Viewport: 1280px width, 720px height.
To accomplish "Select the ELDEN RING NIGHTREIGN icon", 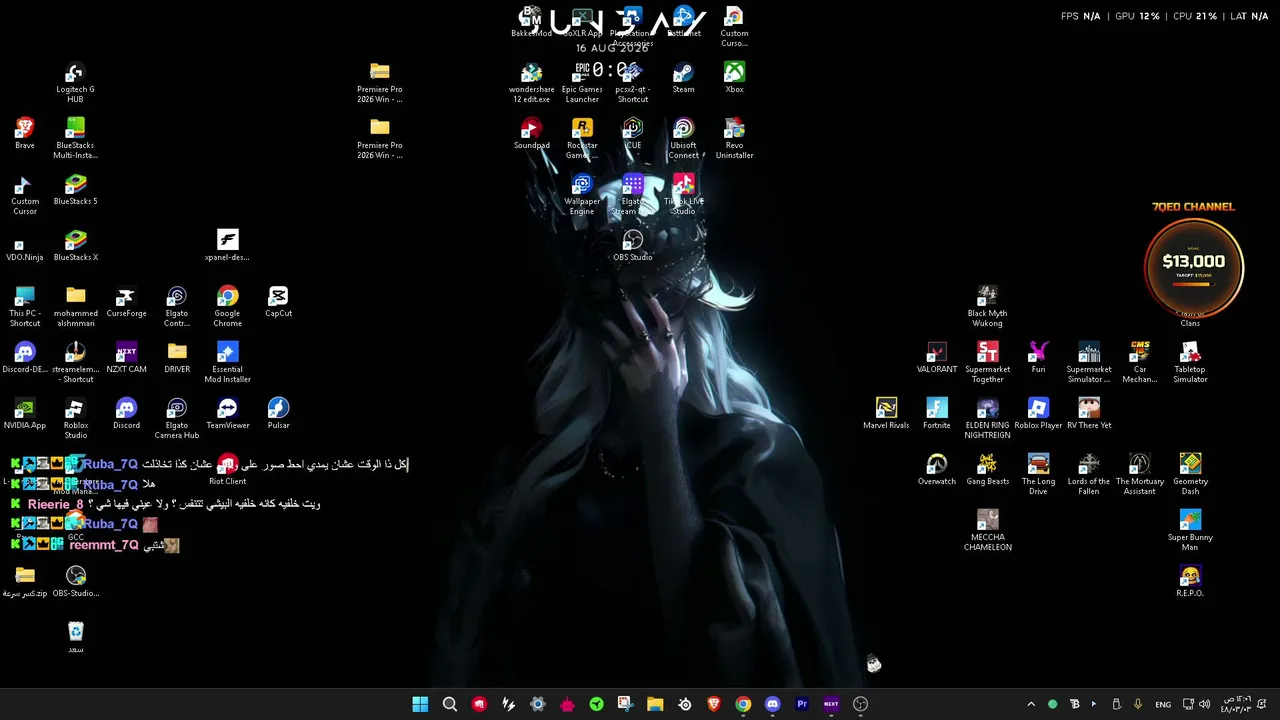I will (987, 419).
